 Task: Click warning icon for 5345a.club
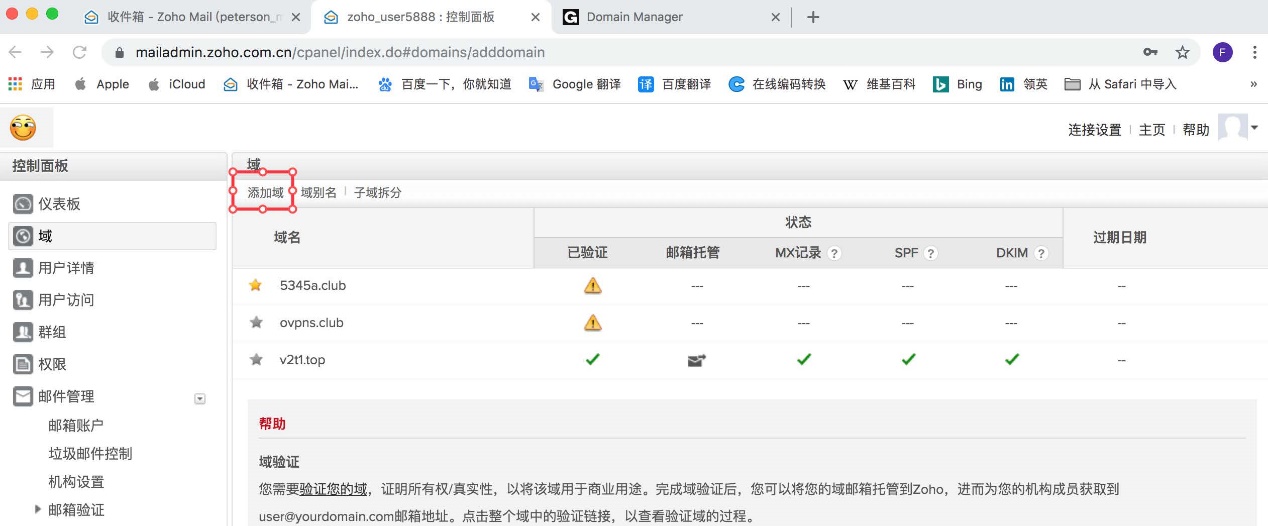tap(593, 285)
